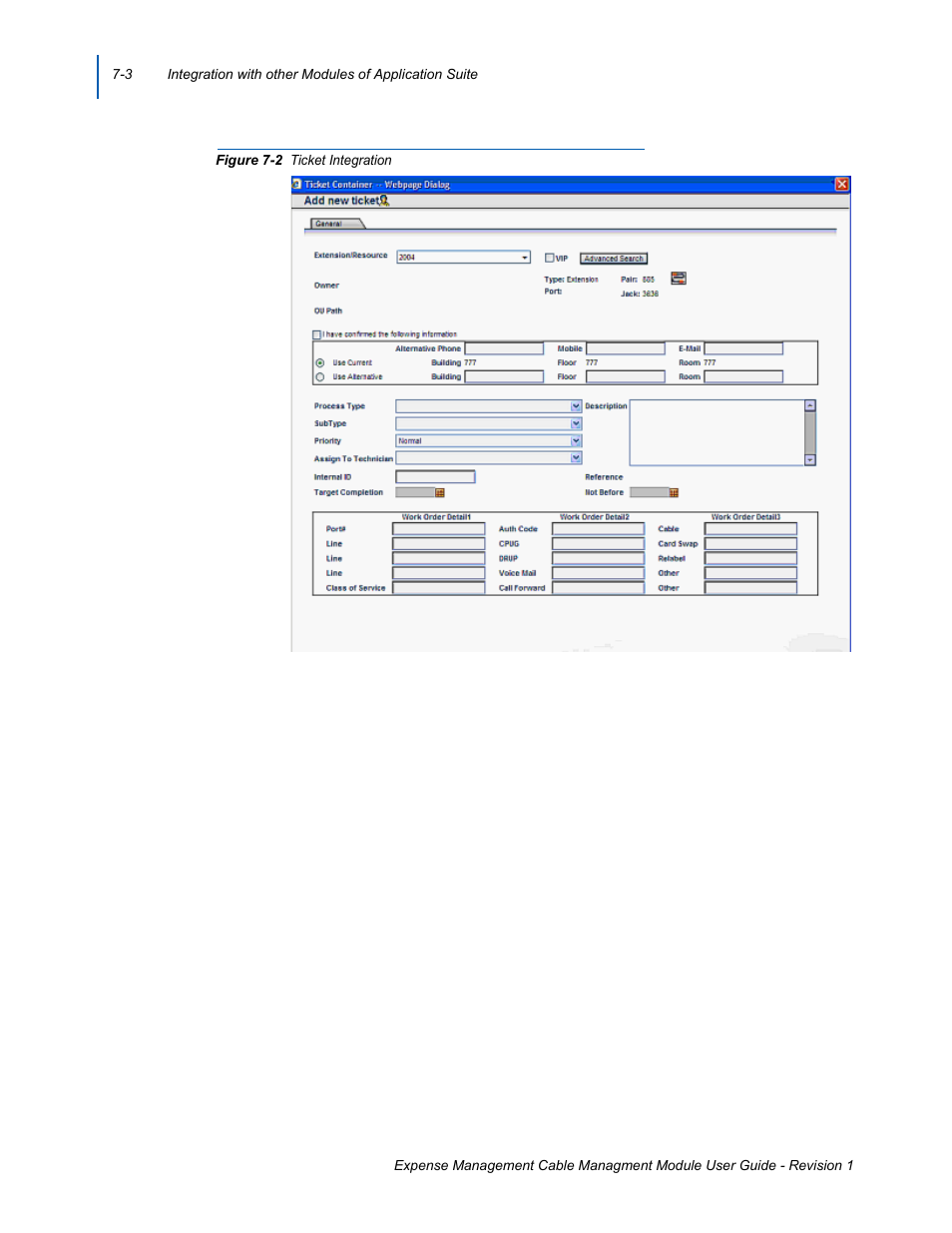Screen dimensions: 952x1233
Task: Click the resource details icon next to Pair
Action: (679, 279)
